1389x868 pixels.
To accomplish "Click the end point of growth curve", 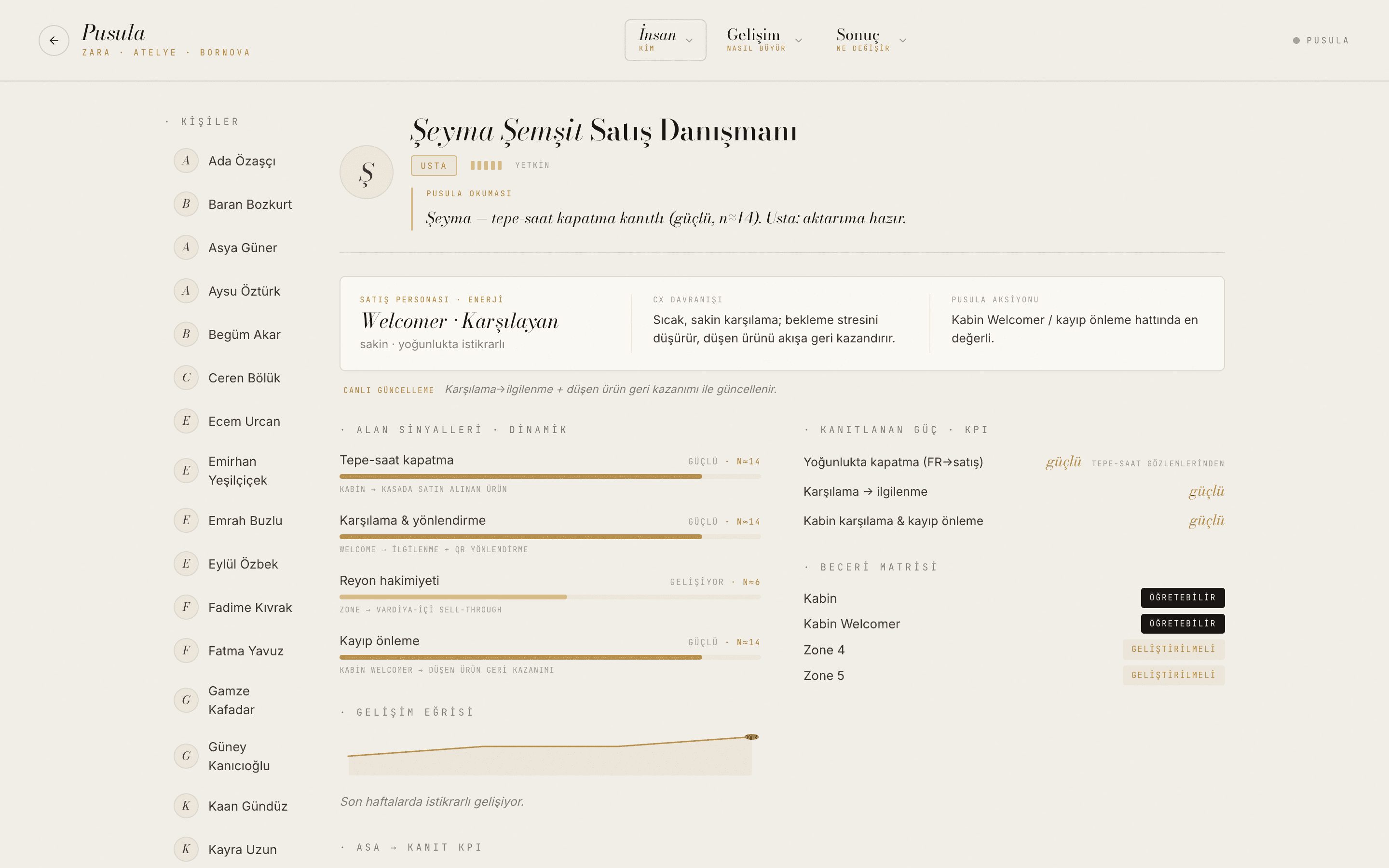I will coord(751,736).
